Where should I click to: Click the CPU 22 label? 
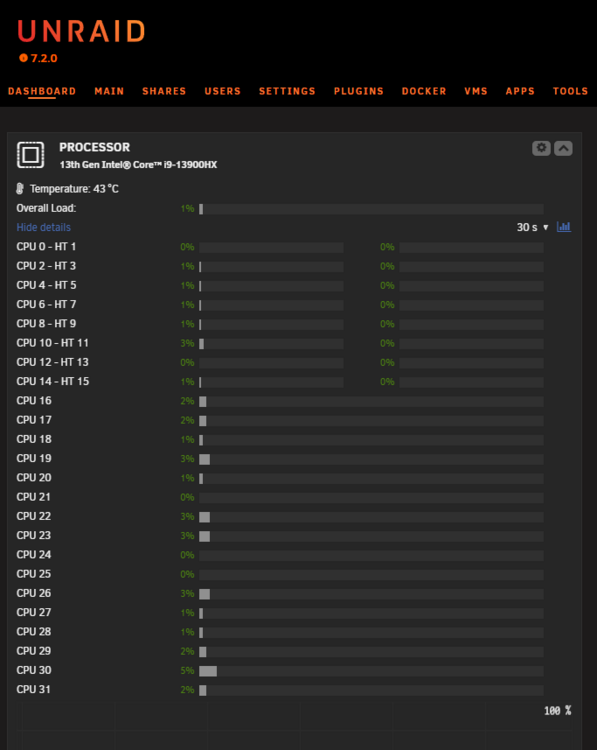click(x=33, y=516)
